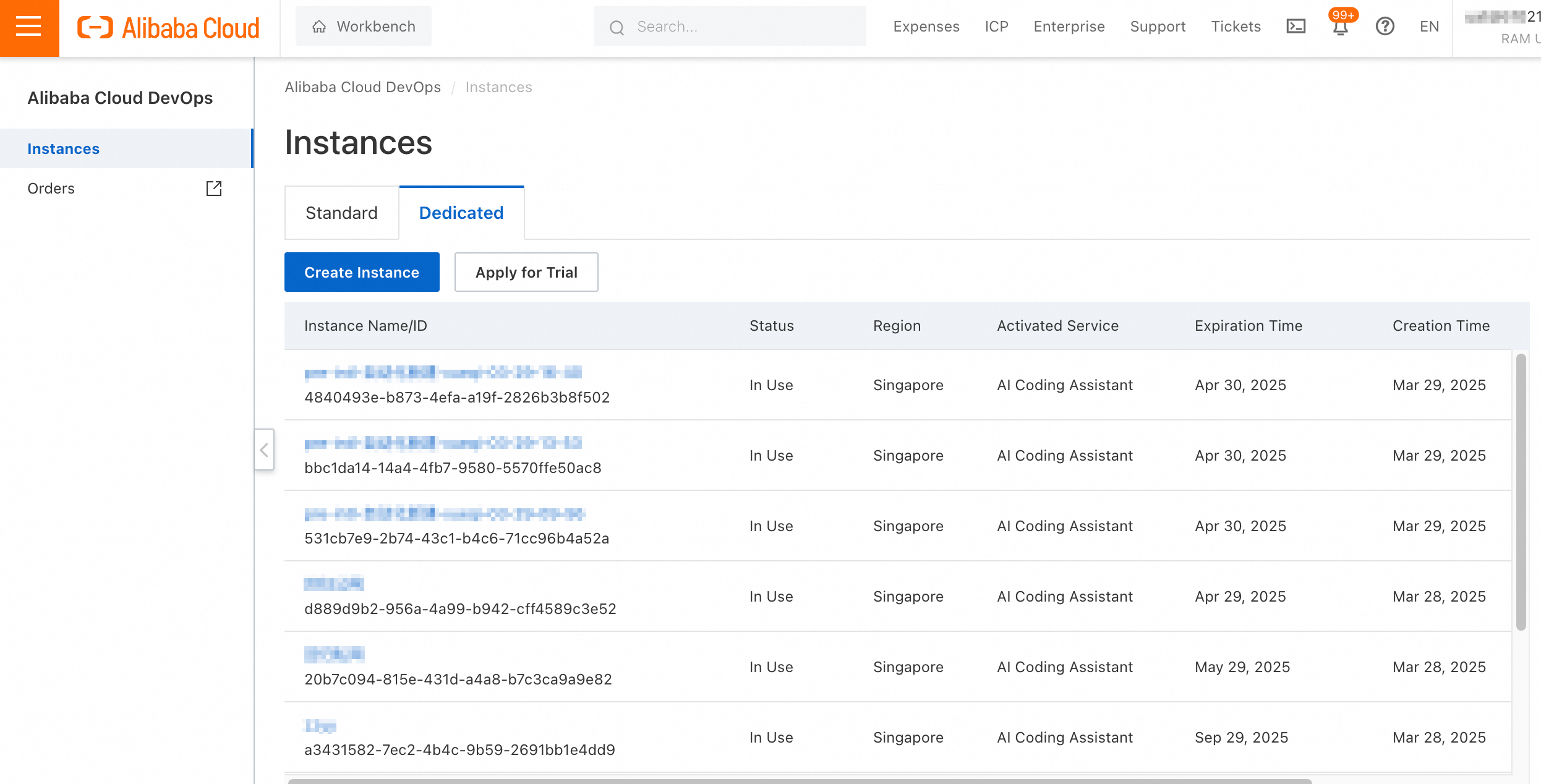The height and width of the screenshot is (784, 1541).
Task: Click the Instance Name/ID column header
Action: tap(365, 326)
